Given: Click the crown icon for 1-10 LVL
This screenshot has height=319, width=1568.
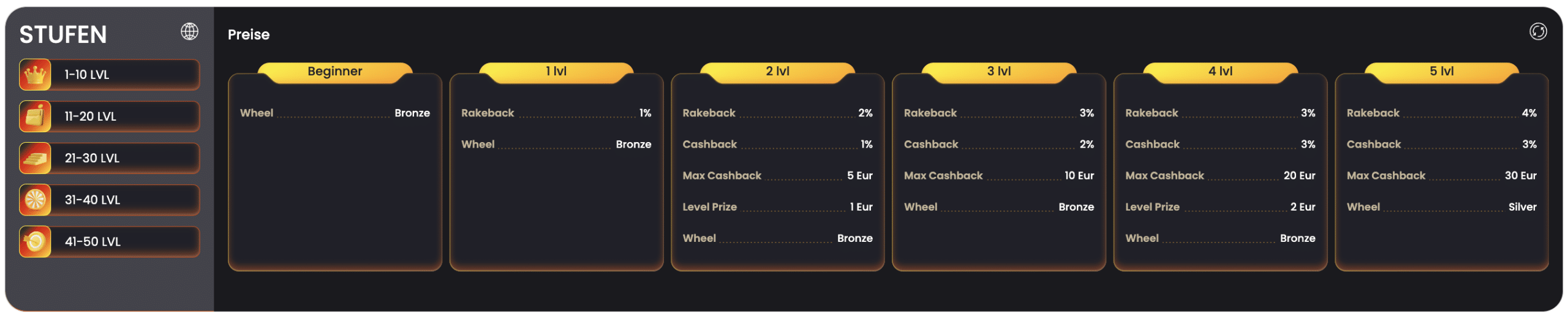Looking at the screenshot, I should click(35, 75).
